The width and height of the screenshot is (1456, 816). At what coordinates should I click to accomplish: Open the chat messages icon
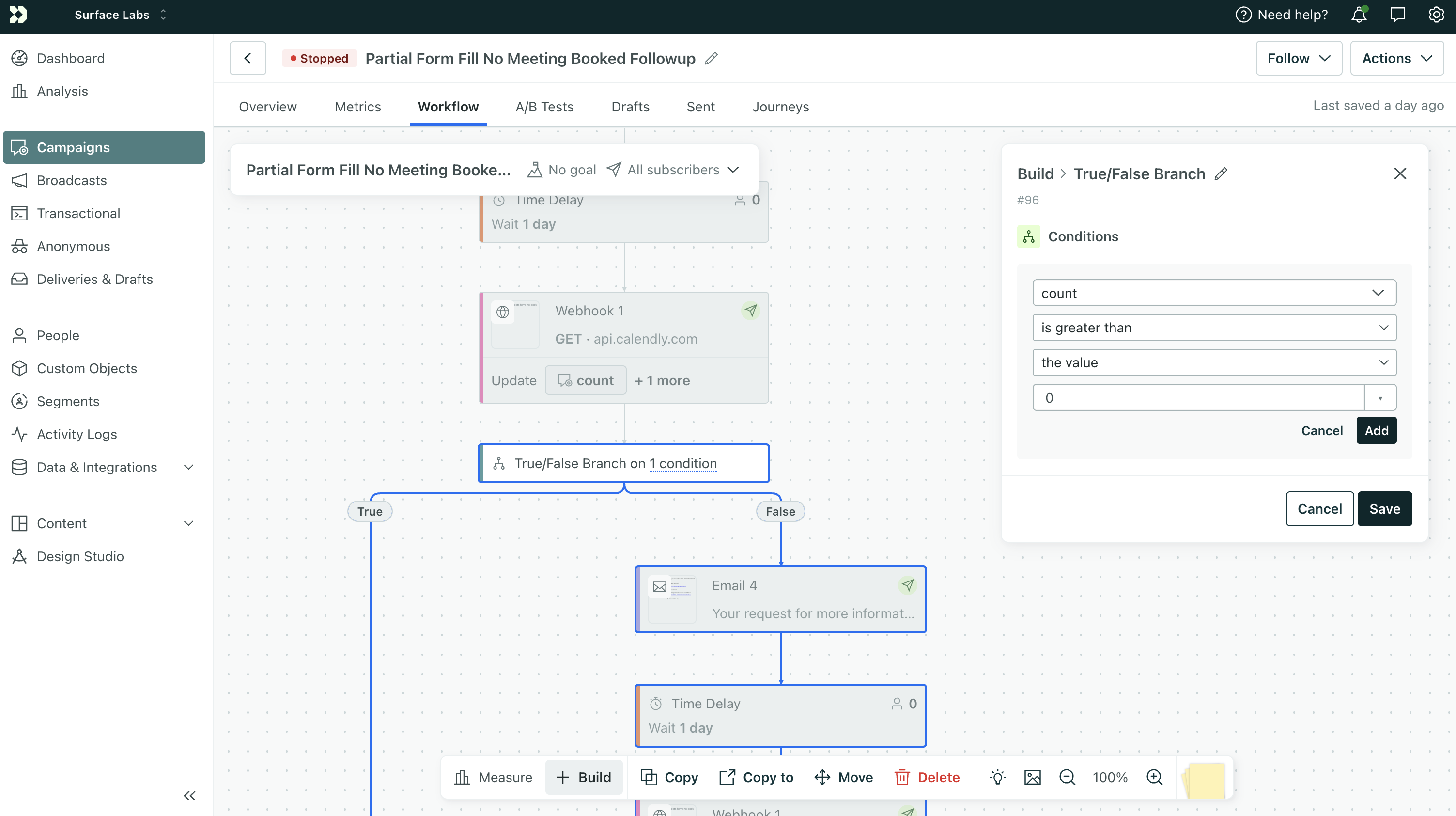point(1397,15)
